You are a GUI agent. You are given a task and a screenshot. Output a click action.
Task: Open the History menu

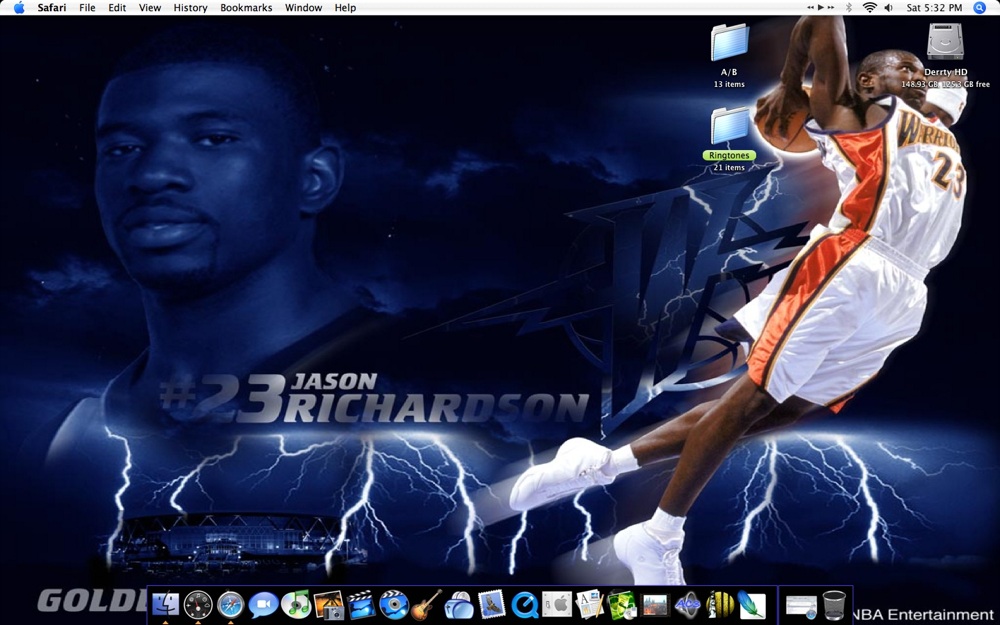(191, 8)
